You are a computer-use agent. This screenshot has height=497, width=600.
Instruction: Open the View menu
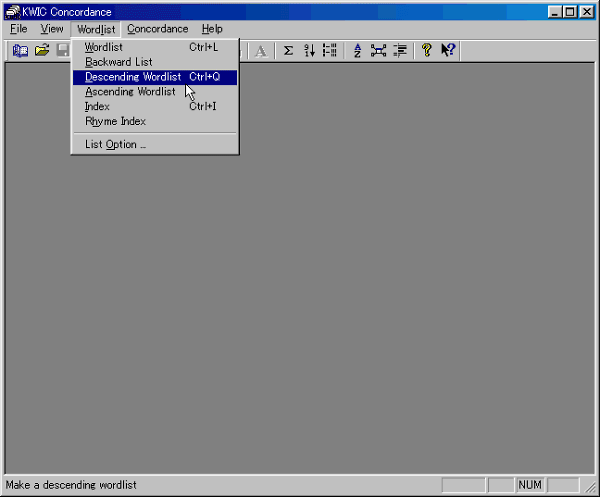(52, 29)
